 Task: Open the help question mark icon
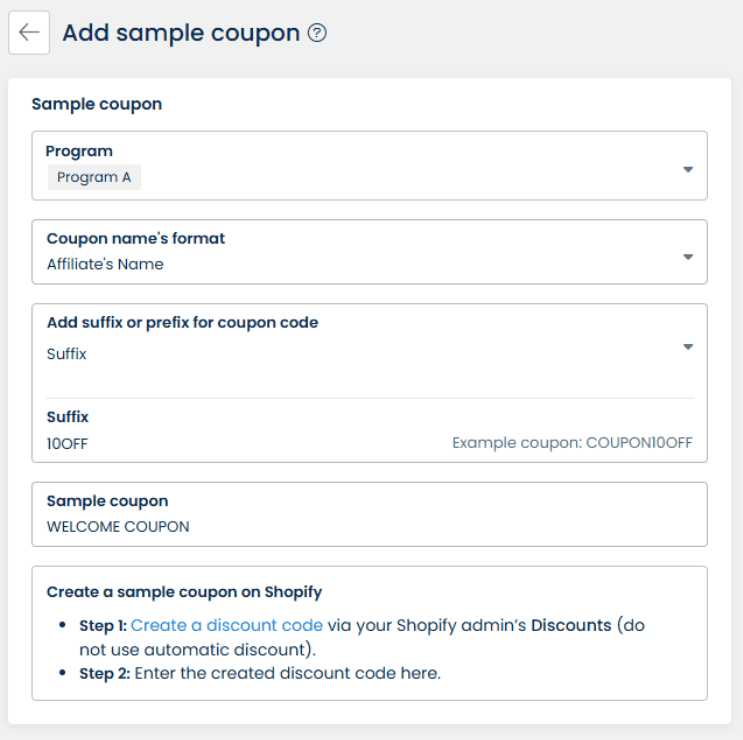(317, 33)
